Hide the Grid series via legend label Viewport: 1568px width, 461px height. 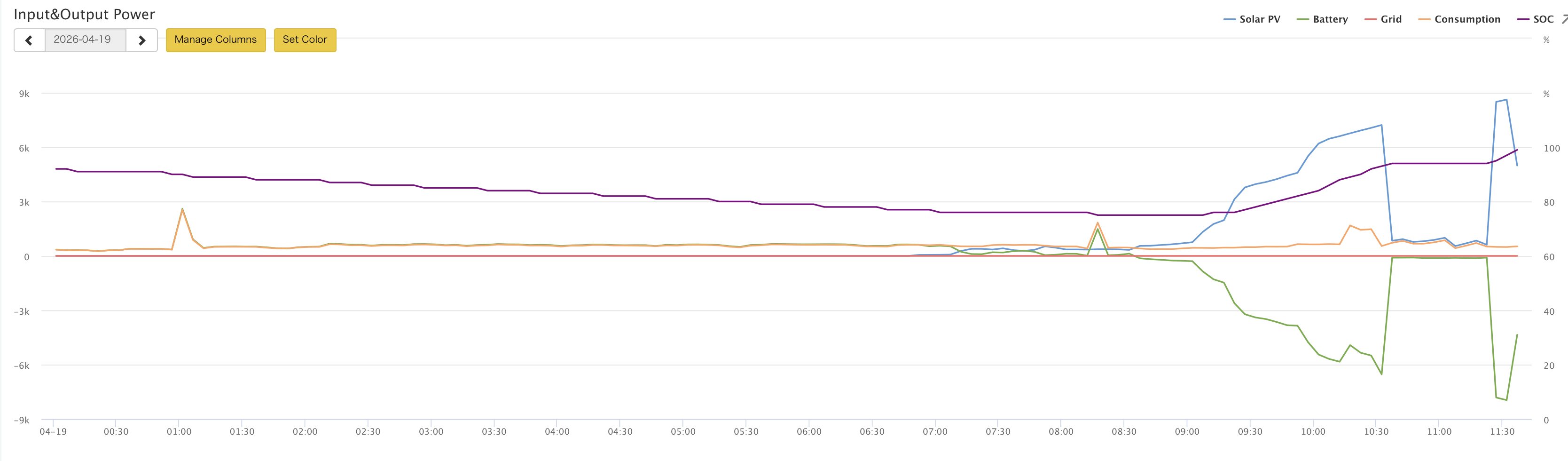pos(1391,19)
